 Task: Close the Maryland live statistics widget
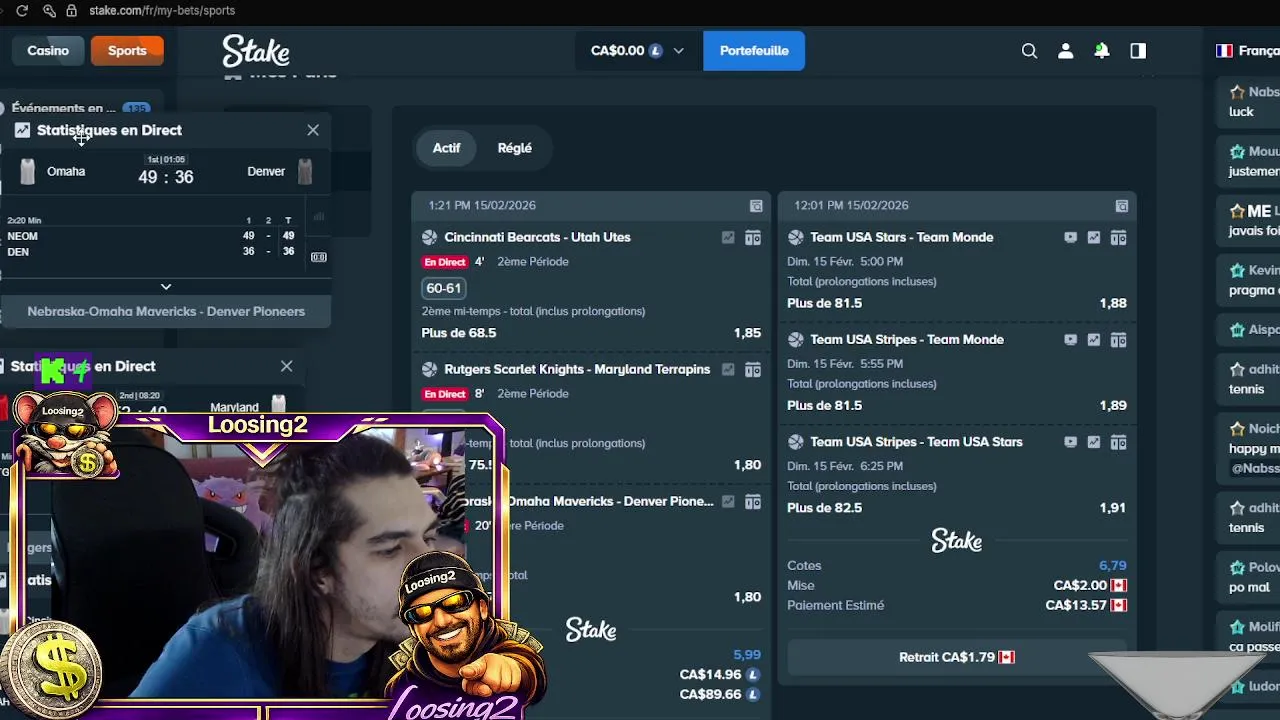287,367
